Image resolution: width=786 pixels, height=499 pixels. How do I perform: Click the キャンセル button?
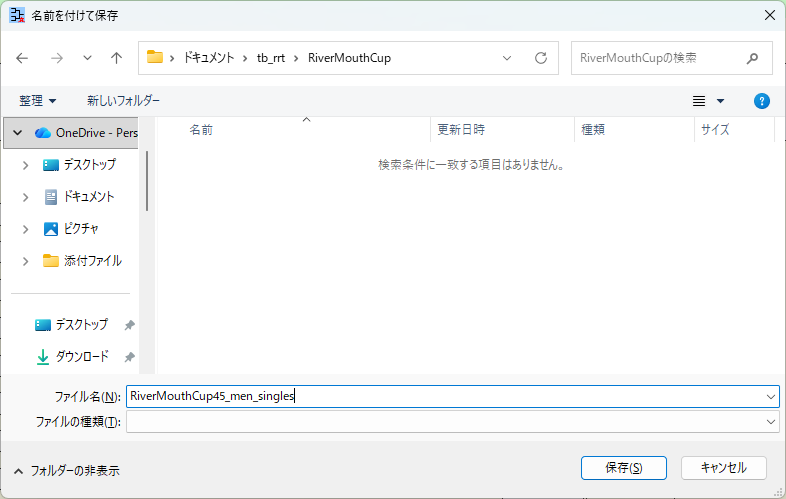pos(723,468)
